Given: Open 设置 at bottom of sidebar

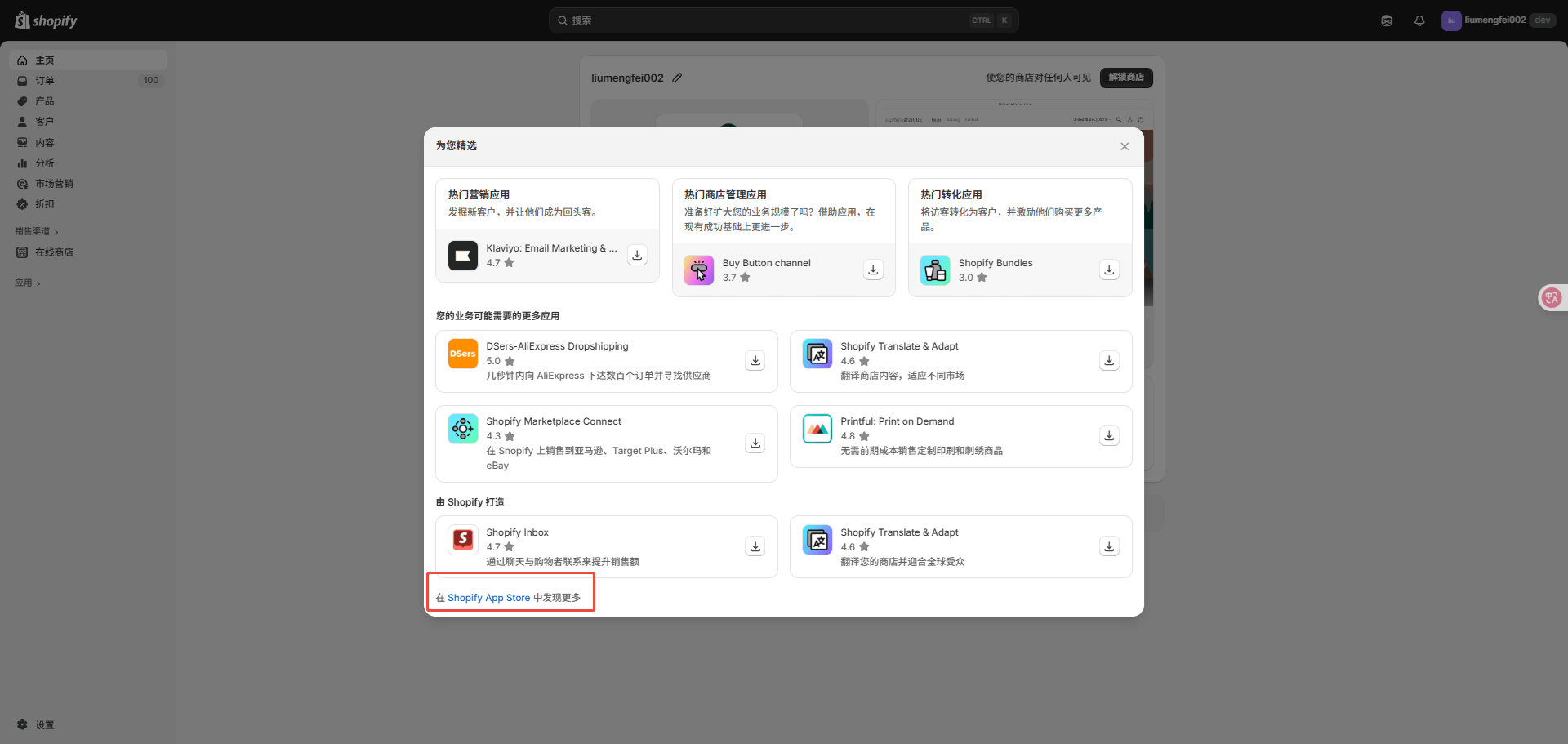Looking at the screenshot, I should [44, 724].
